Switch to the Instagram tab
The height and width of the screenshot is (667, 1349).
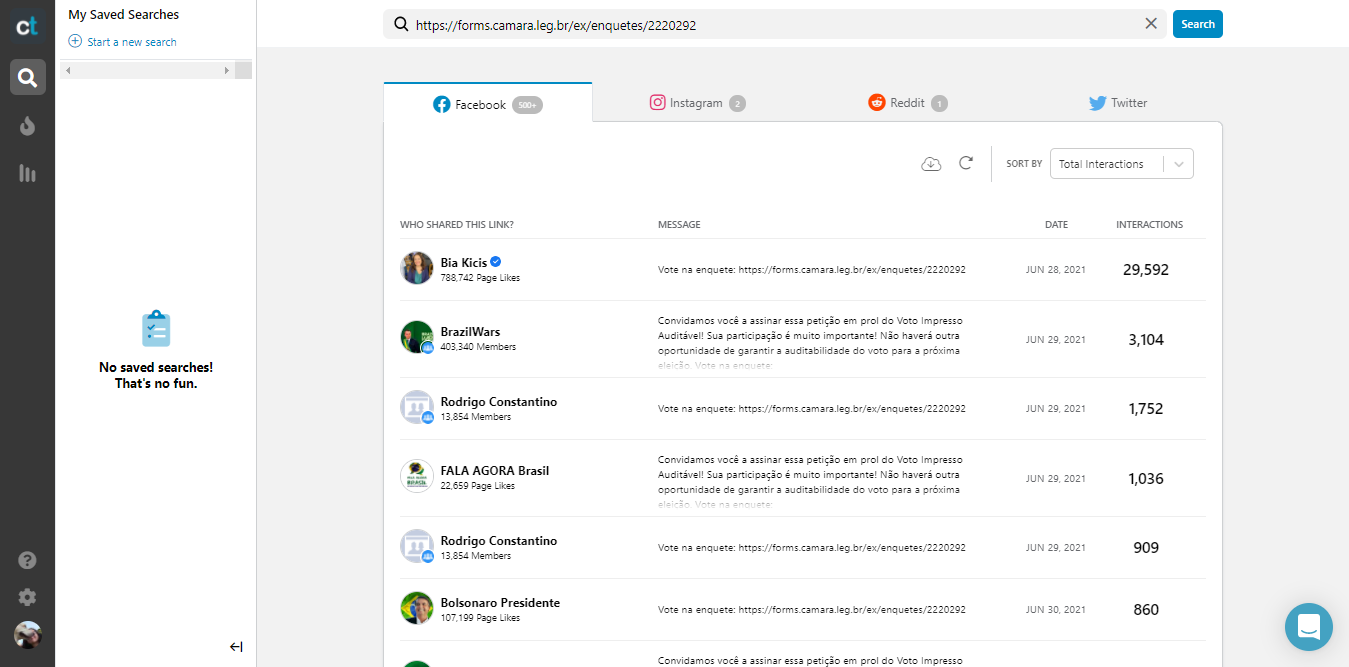tap(697, 103)
